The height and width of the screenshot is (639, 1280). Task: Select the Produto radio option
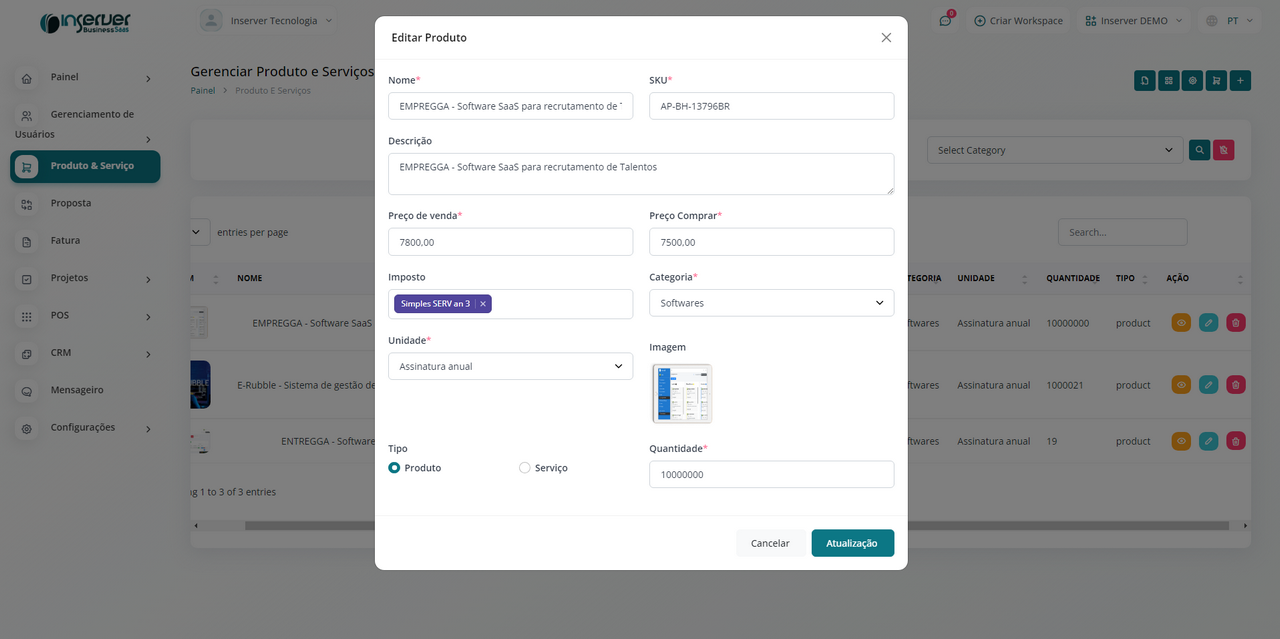(394, 468)
